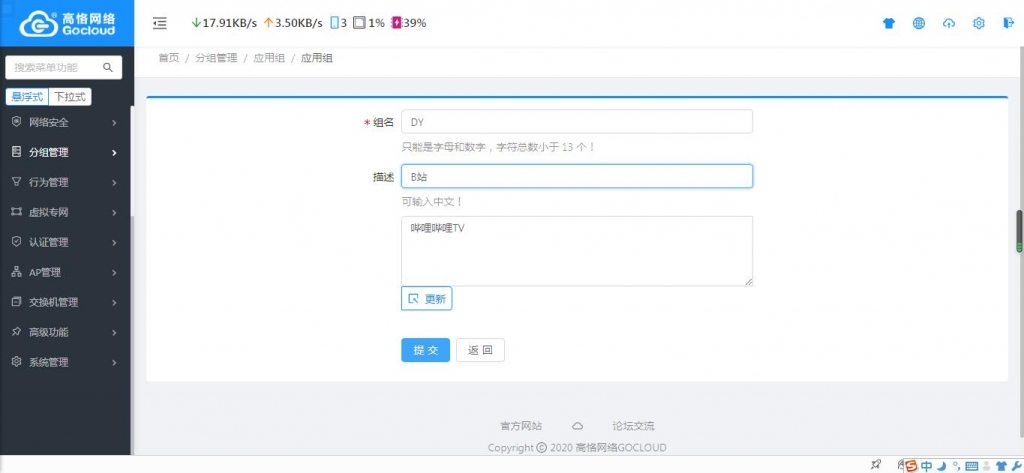Expand the 网络安全 menu

tap(64, 122)
